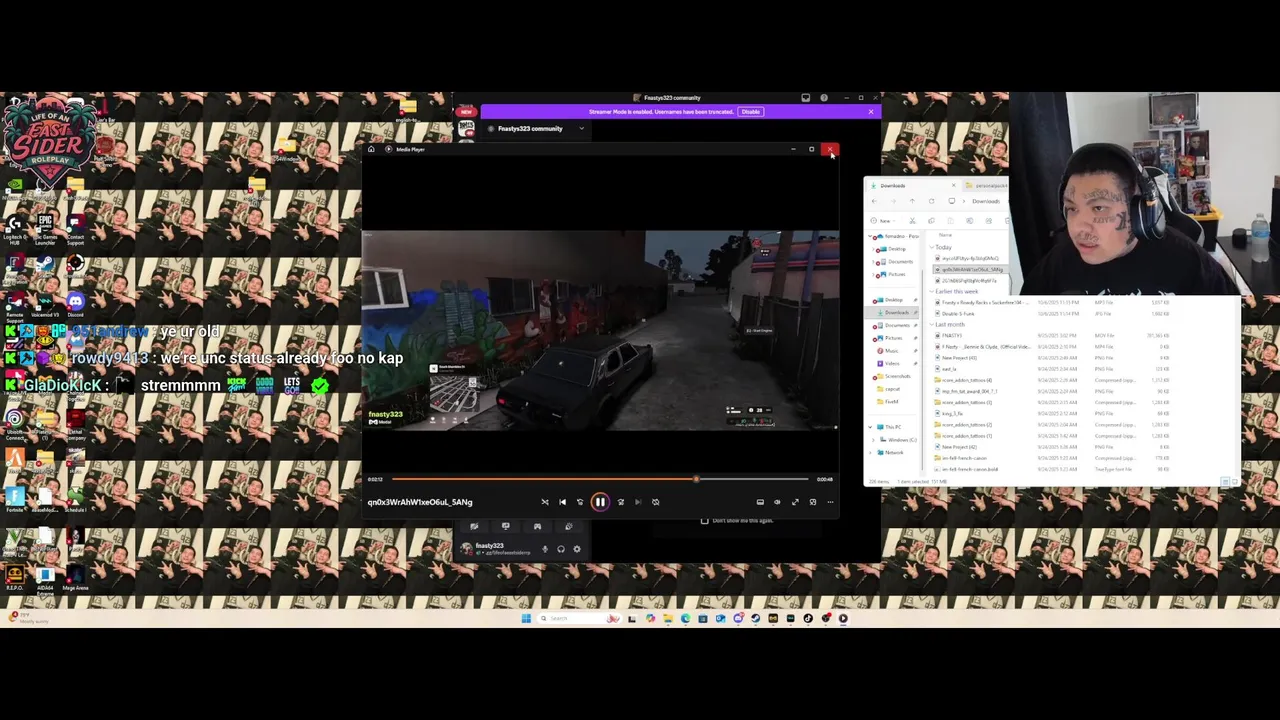The height and width of the screenshot is (720, 1280).
Task: Open the Discord help icon in title bar
Action: (x=824, y=98)
